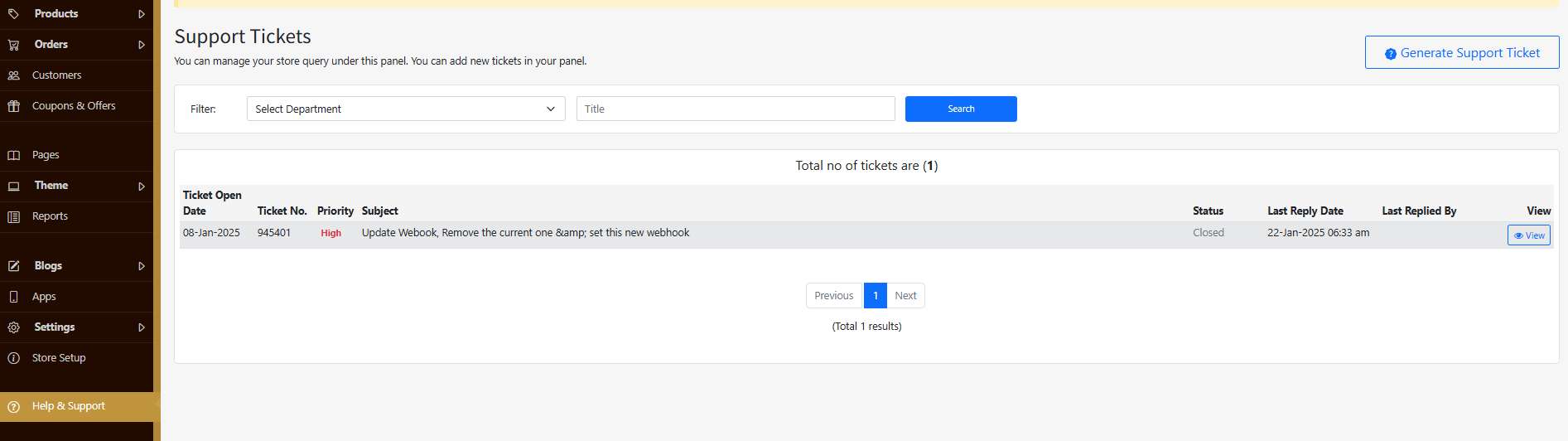Image resolution: width=1568 pixels, height=441 pixels.
Task: Click the High priority label
Action: point(331,234)
